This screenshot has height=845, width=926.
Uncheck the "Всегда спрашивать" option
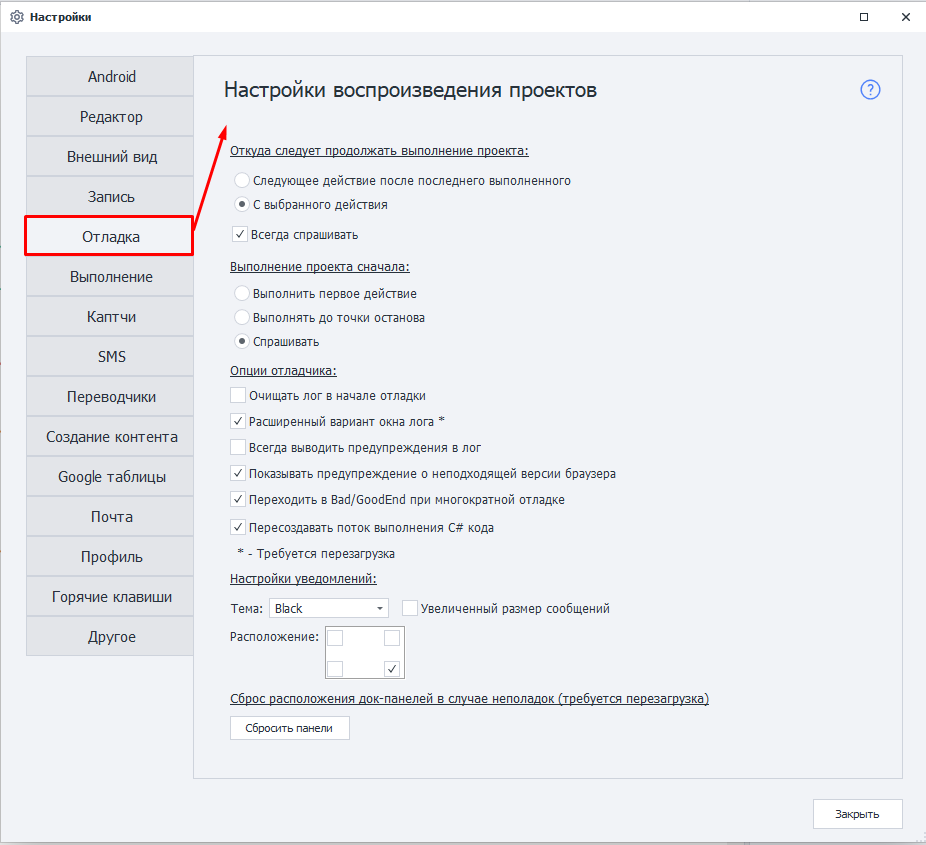point(238,233)
